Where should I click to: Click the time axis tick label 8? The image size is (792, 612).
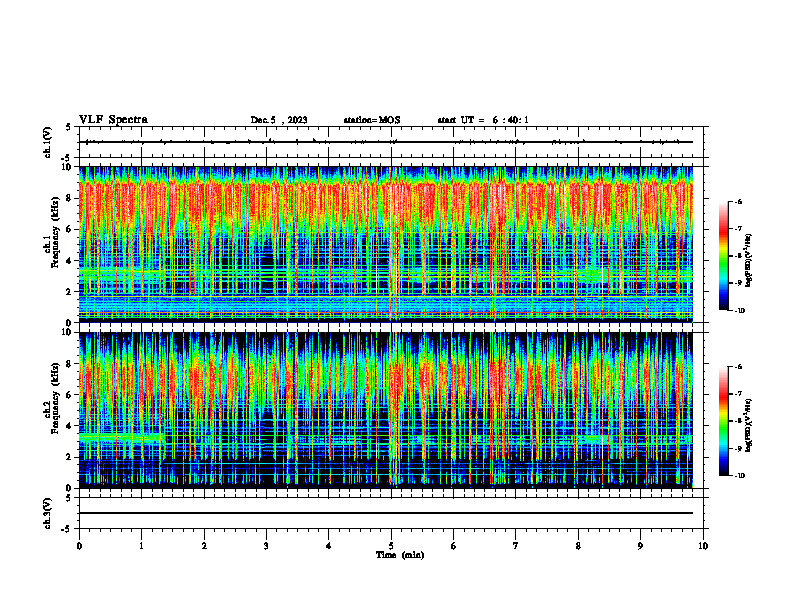tap(578, 546)
